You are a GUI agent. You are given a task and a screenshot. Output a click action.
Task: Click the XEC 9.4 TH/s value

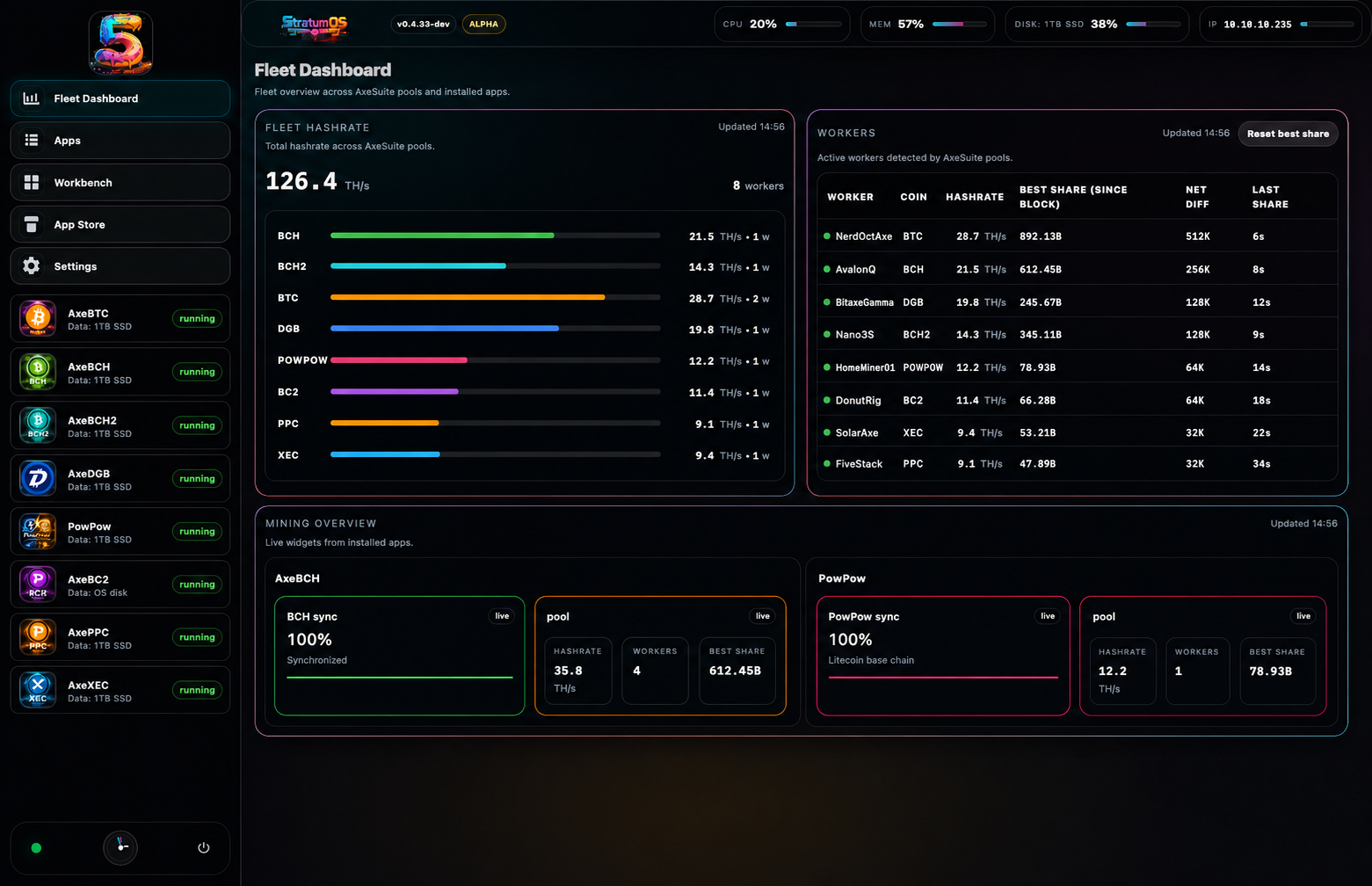[717, 455]
